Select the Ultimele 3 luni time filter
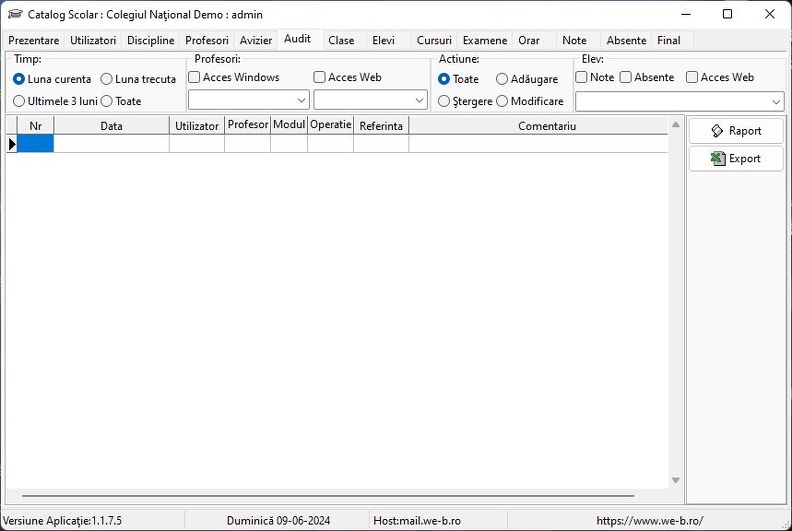 (x=19, y=101)
